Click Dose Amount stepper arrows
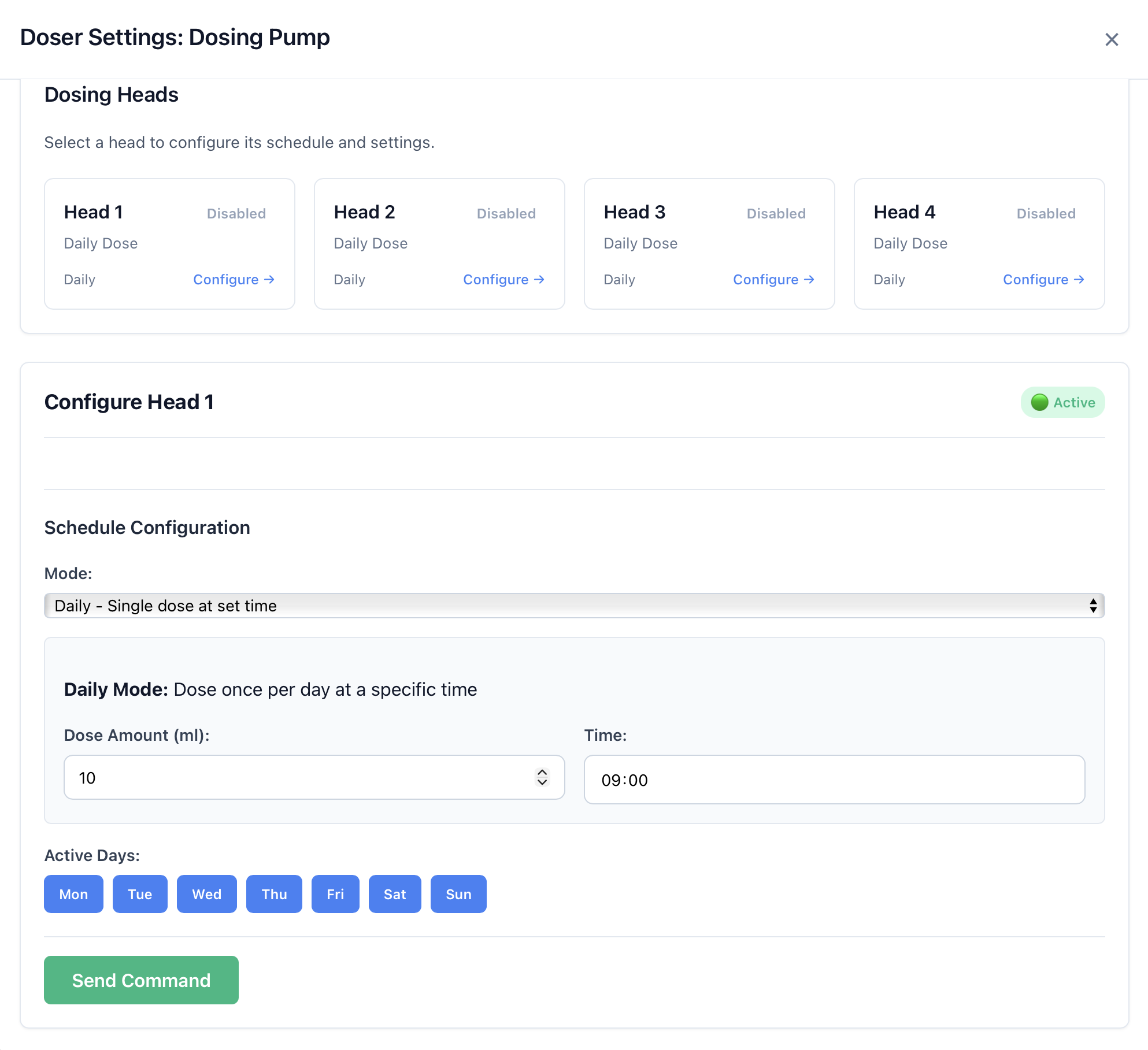Image resolution: width=1148 pixels, height=1050 pixels. click(542, 777)
